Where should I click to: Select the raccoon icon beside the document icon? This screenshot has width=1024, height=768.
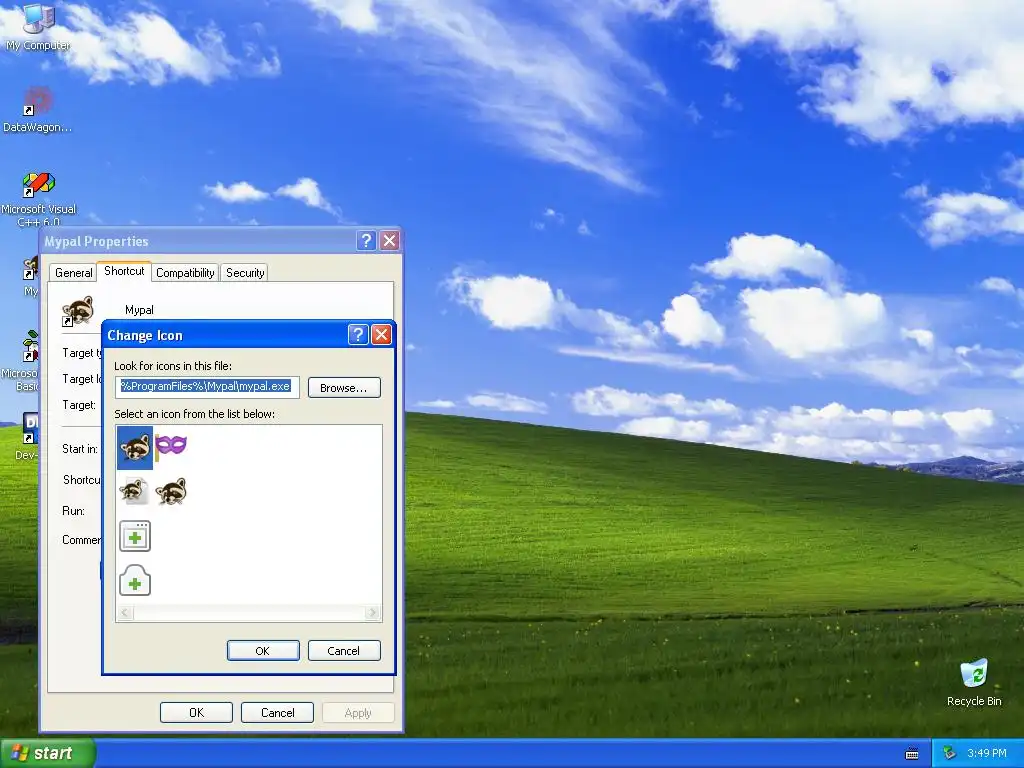coord(171,492)
